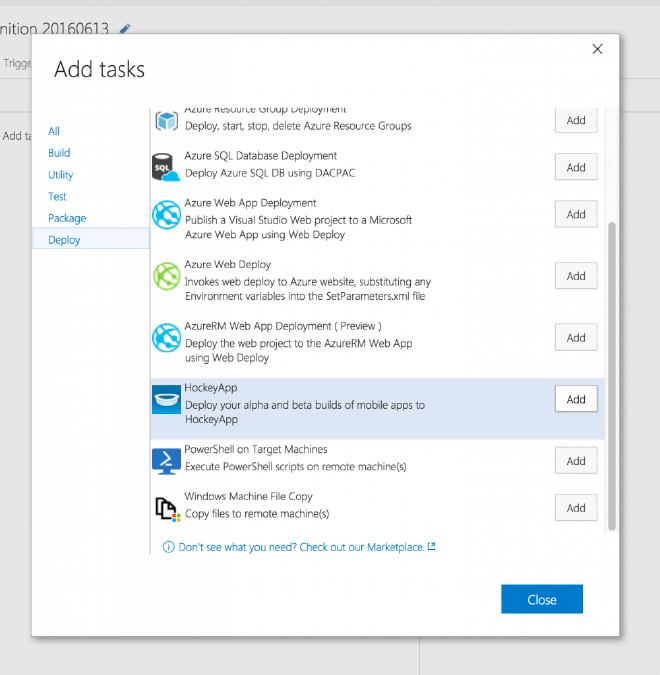
Task: Click the PowerShell on Target Machines icon
Action: [x=166, y=461]
